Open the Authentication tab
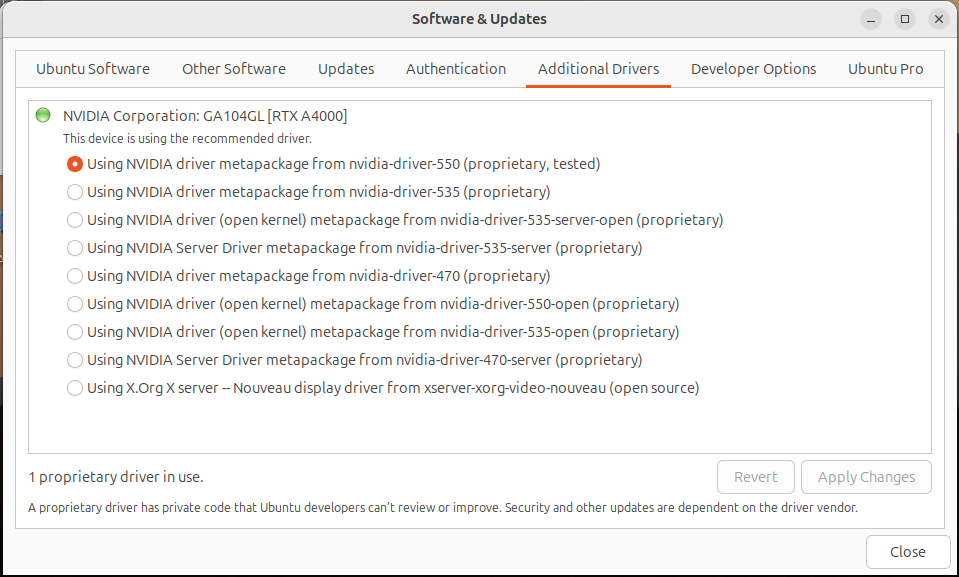 456,69
